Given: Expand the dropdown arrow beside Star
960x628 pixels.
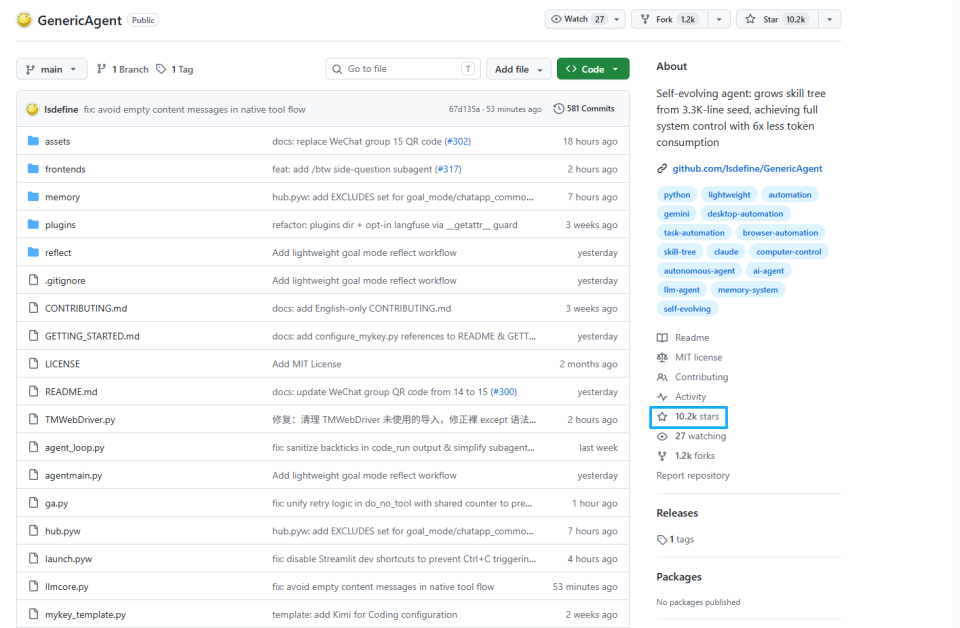Looking at the screenshot, I should [x=830, y=19].
